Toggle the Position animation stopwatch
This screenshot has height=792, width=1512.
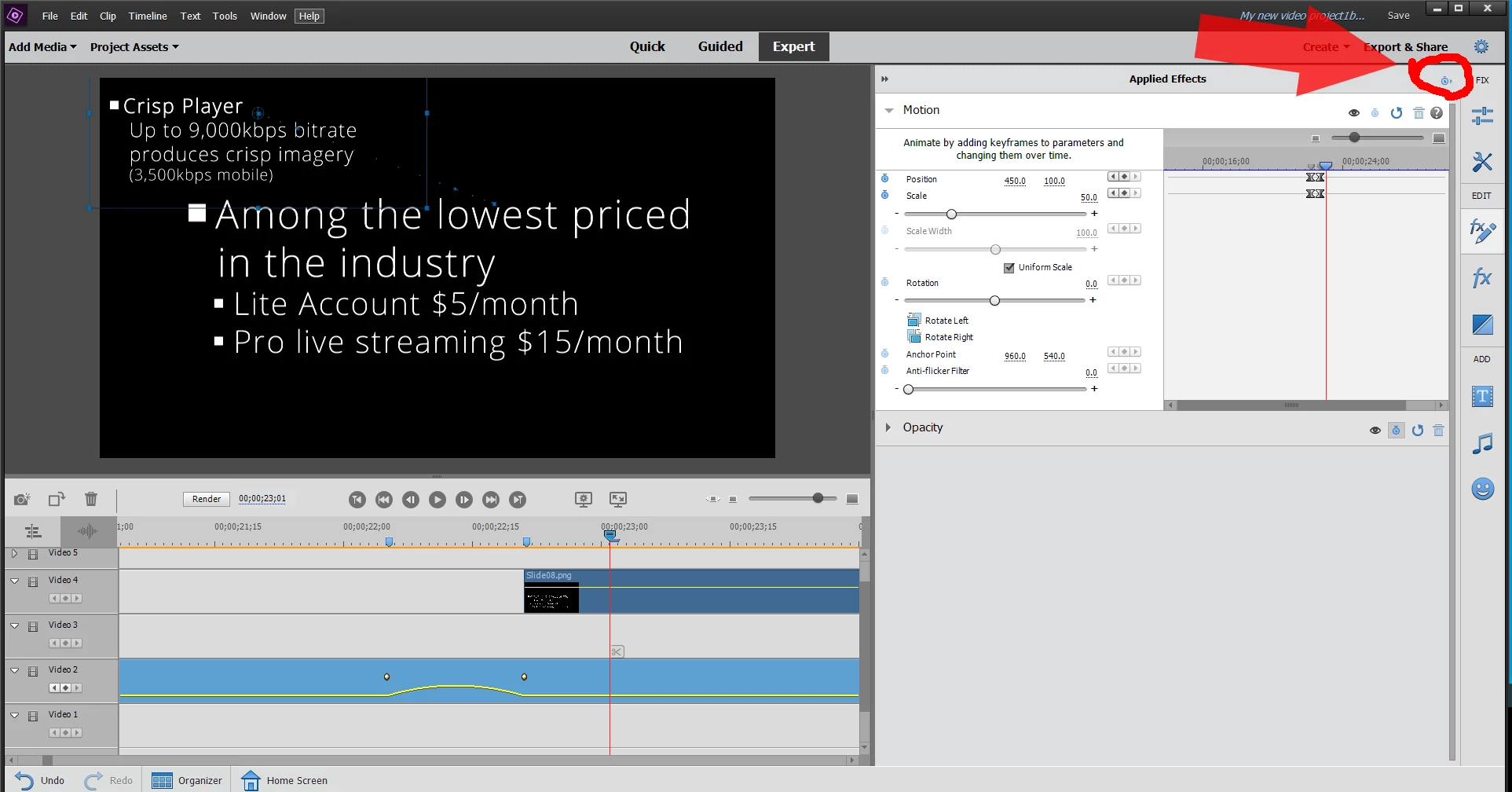tap(885, 178)
